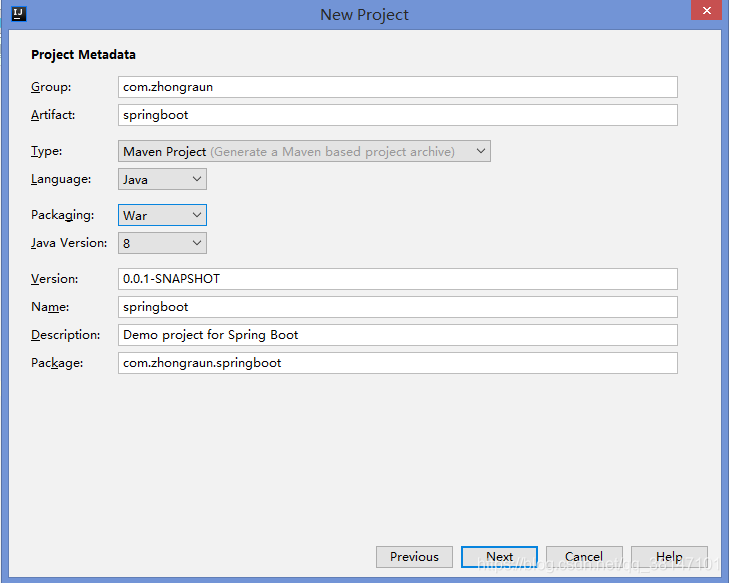Open the Type dropdown Maven Project
The width and height of the screenshot is (729, 583).
pyautogui.click(x=304, y=151)
